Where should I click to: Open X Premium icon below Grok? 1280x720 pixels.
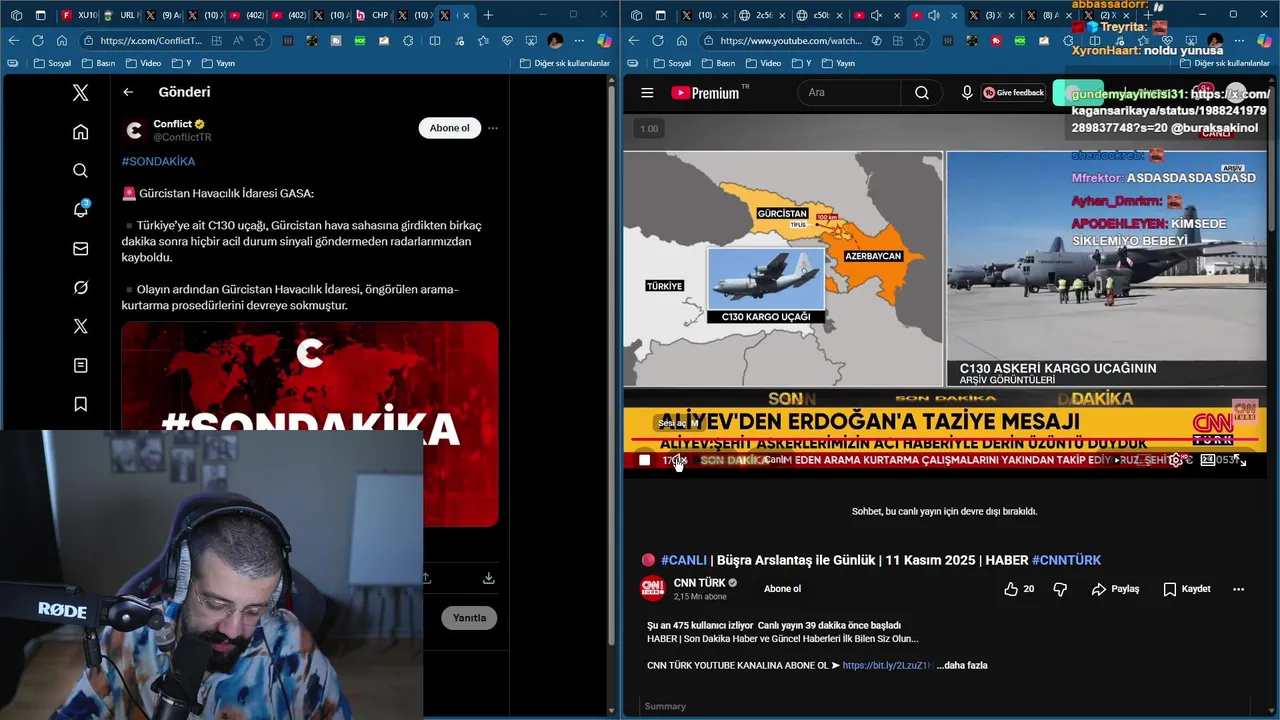81,326
